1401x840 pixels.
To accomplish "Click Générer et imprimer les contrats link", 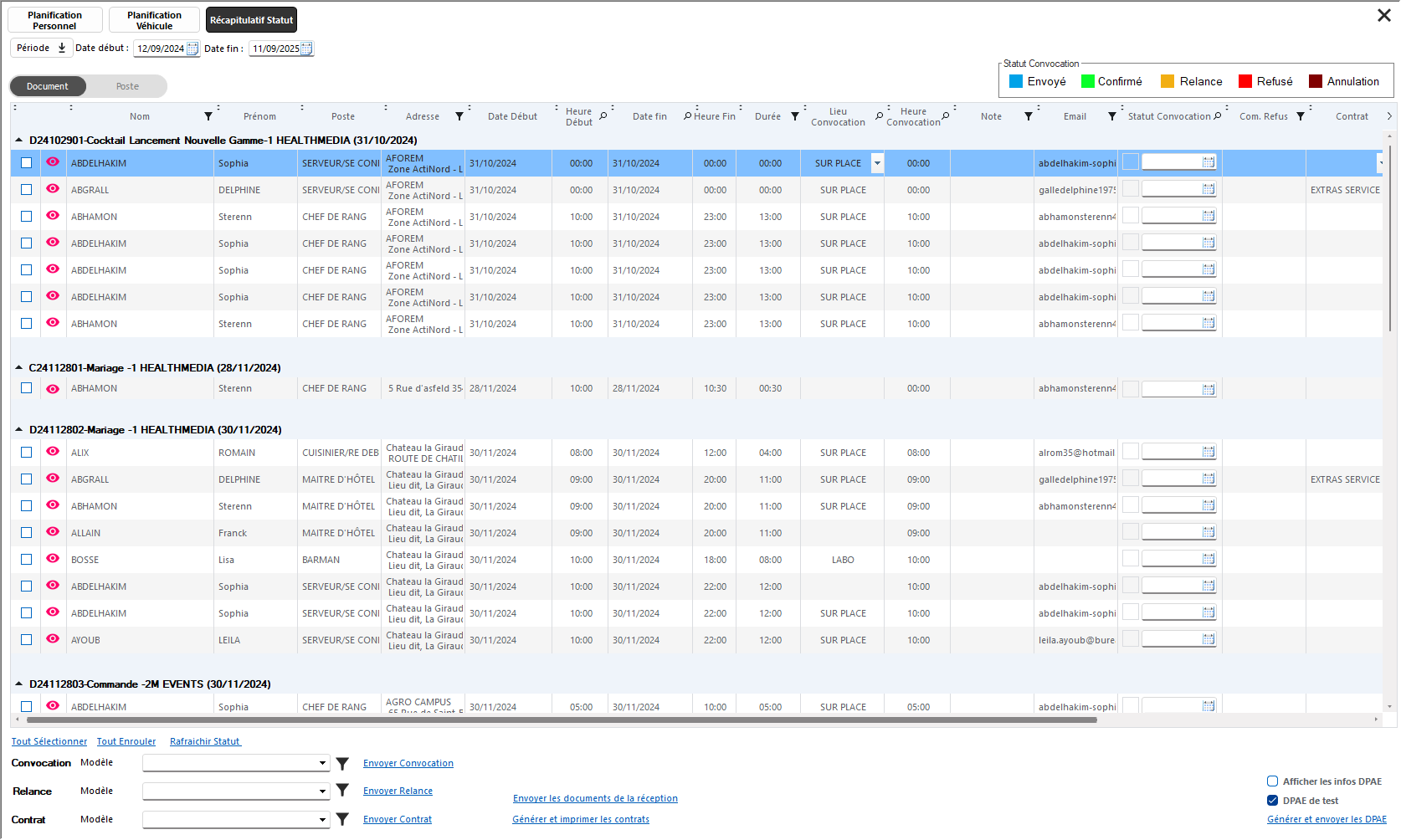I will point(580,819).
